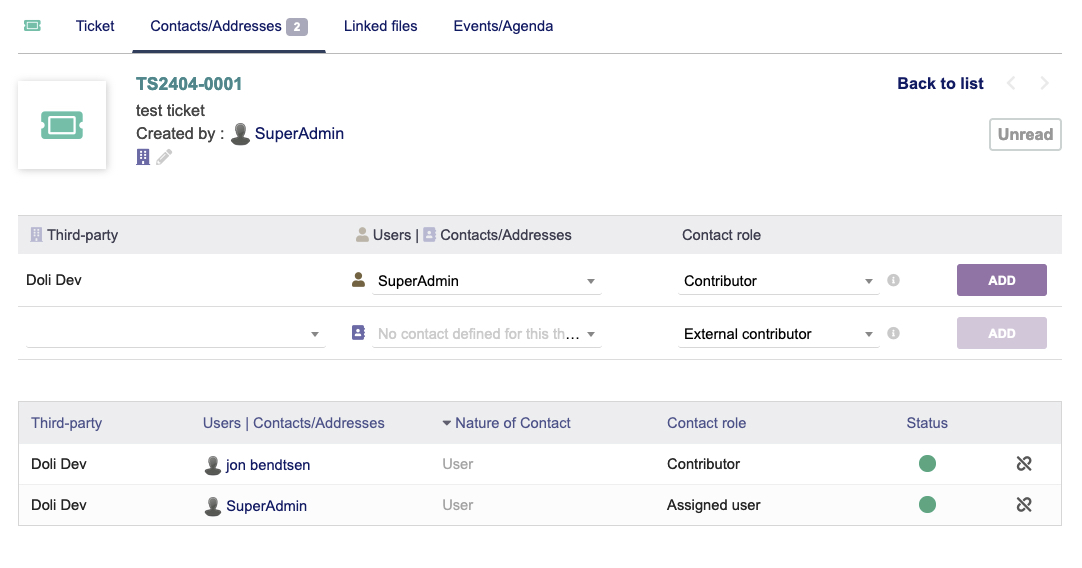
Task: Open the External contributor role dropdown
Action: pos(778,334)
